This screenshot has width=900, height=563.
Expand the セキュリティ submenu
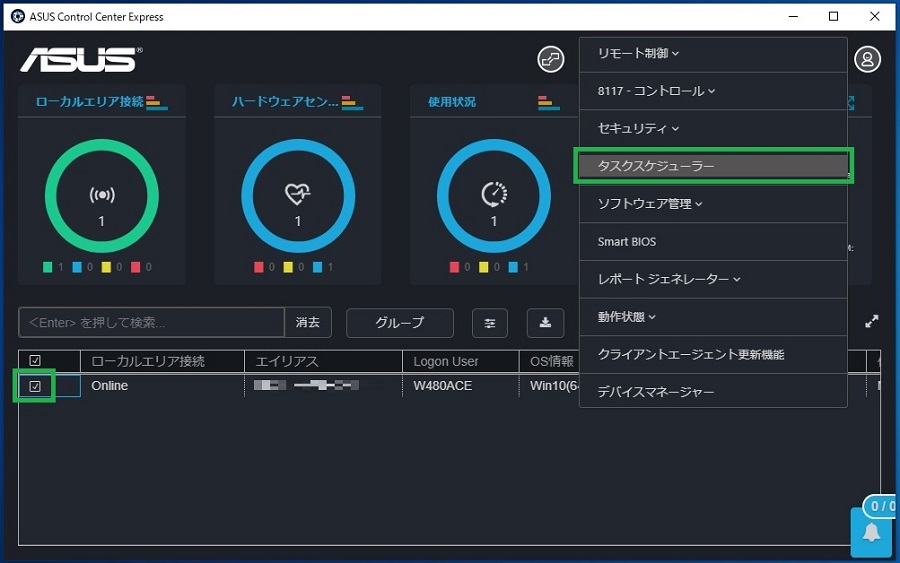coord(638,129)
